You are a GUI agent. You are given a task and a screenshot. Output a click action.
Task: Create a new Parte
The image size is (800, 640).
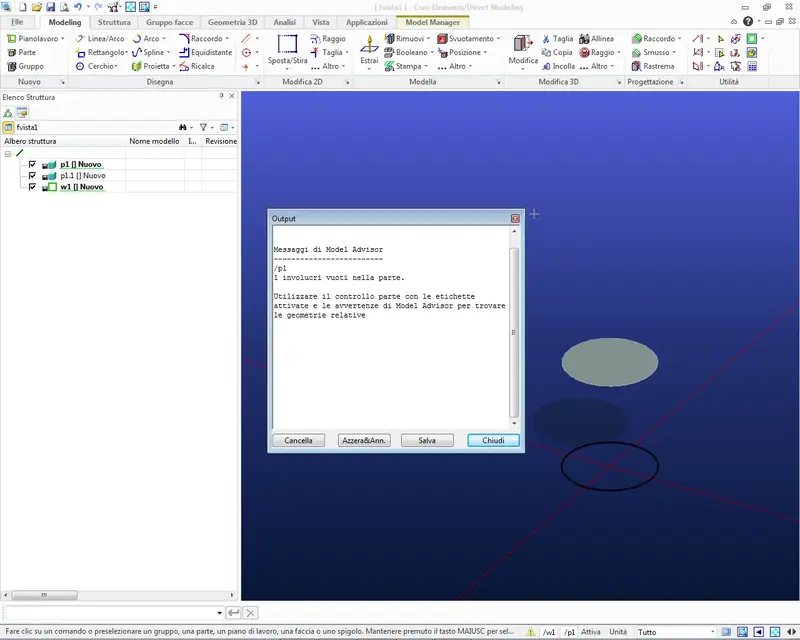(x=21, y=52)
